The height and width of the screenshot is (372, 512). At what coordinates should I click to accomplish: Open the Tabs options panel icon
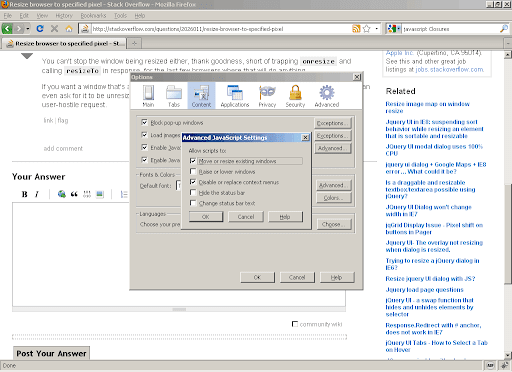[x=174, y=96]
